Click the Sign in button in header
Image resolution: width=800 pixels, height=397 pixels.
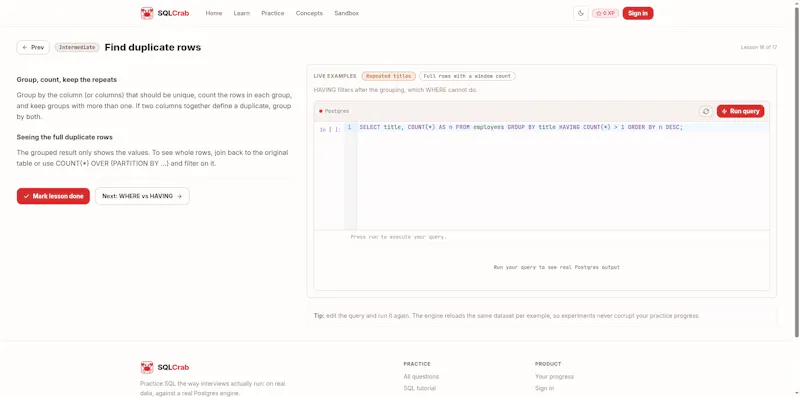pyautogui.click(x=638, y=13)
